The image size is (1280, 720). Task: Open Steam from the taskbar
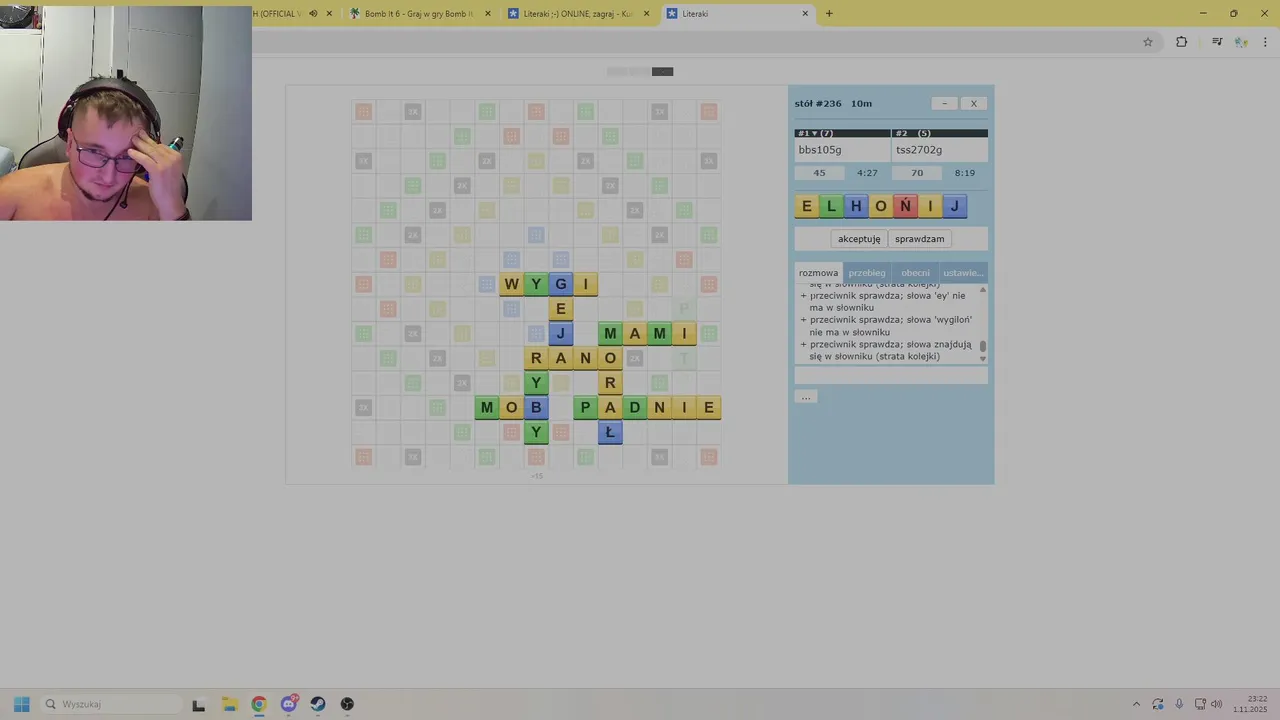pos(318,704)
